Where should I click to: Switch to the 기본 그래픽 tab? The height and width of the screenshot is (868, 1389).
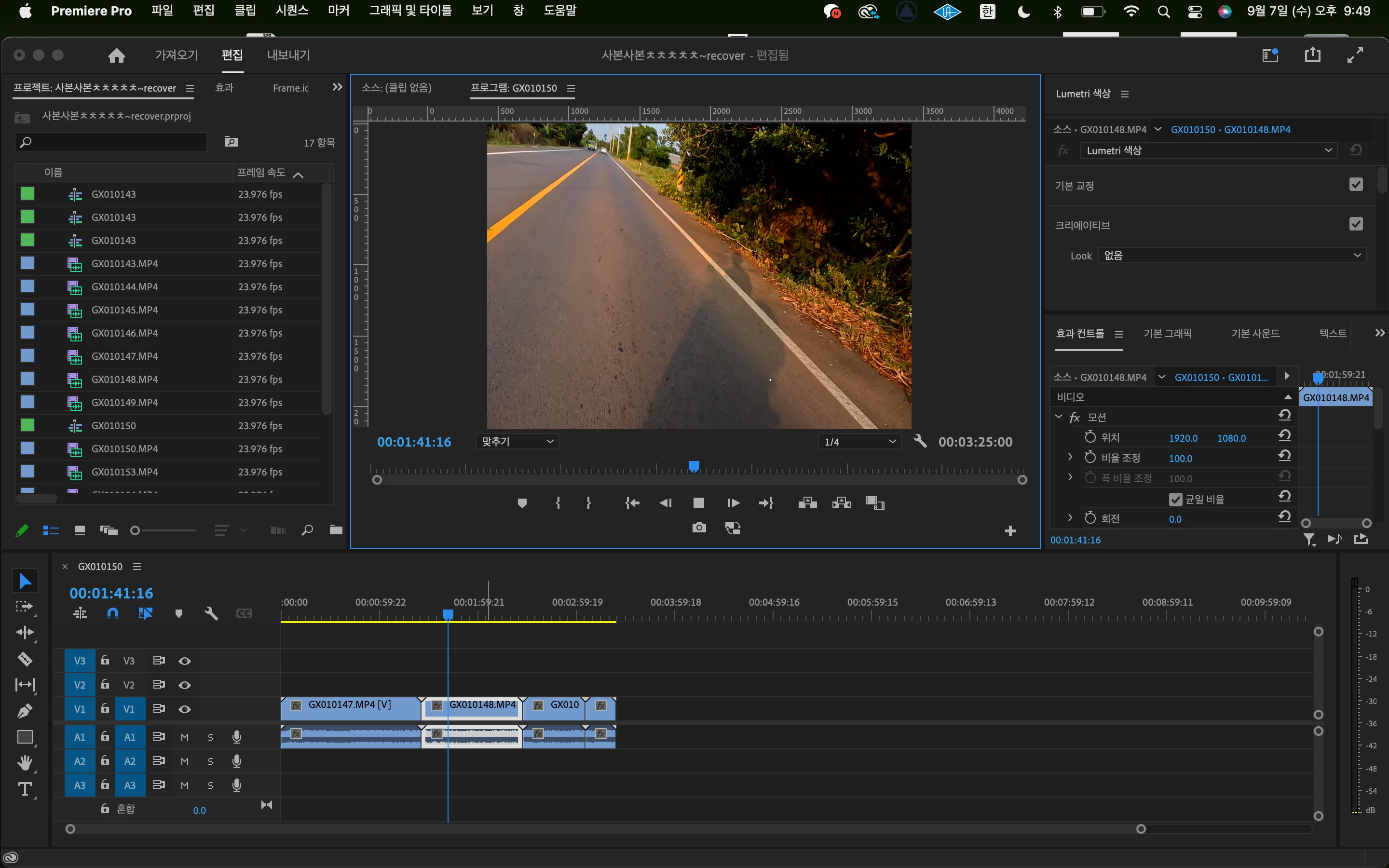tap(1168, 334)
